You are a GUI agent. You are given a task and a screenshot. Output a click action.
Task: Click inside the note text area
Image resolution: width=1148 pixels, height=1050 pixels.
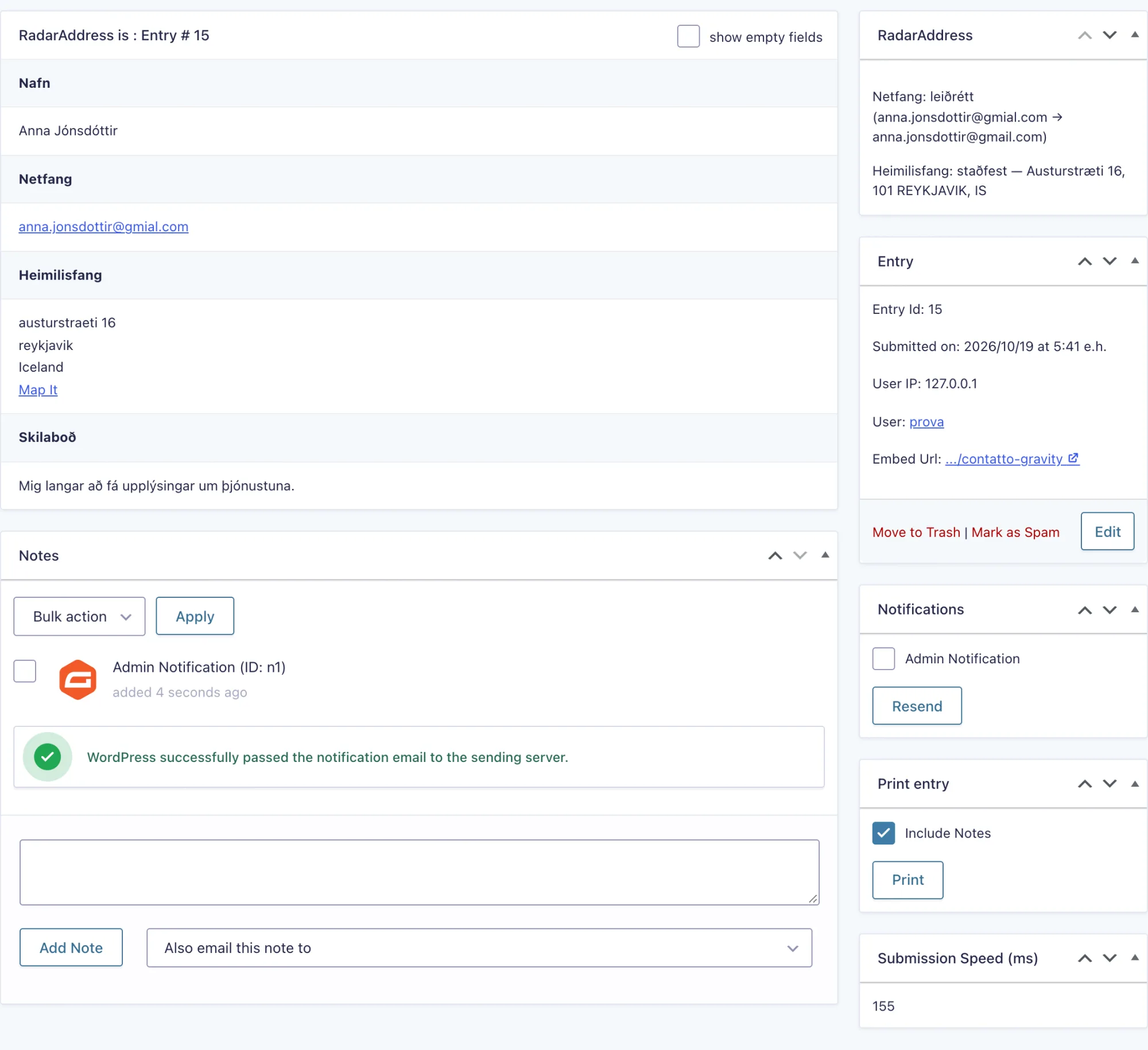pos(420,873)
